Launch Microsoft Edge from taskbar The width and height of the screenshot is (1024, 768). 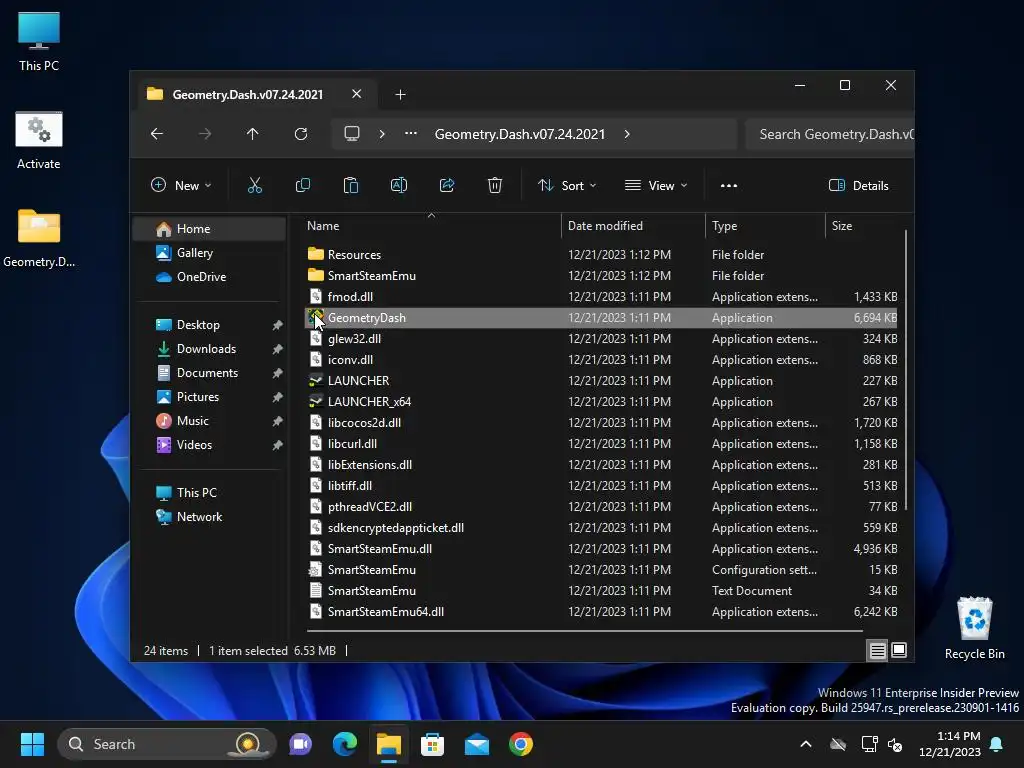pos(344,744)
